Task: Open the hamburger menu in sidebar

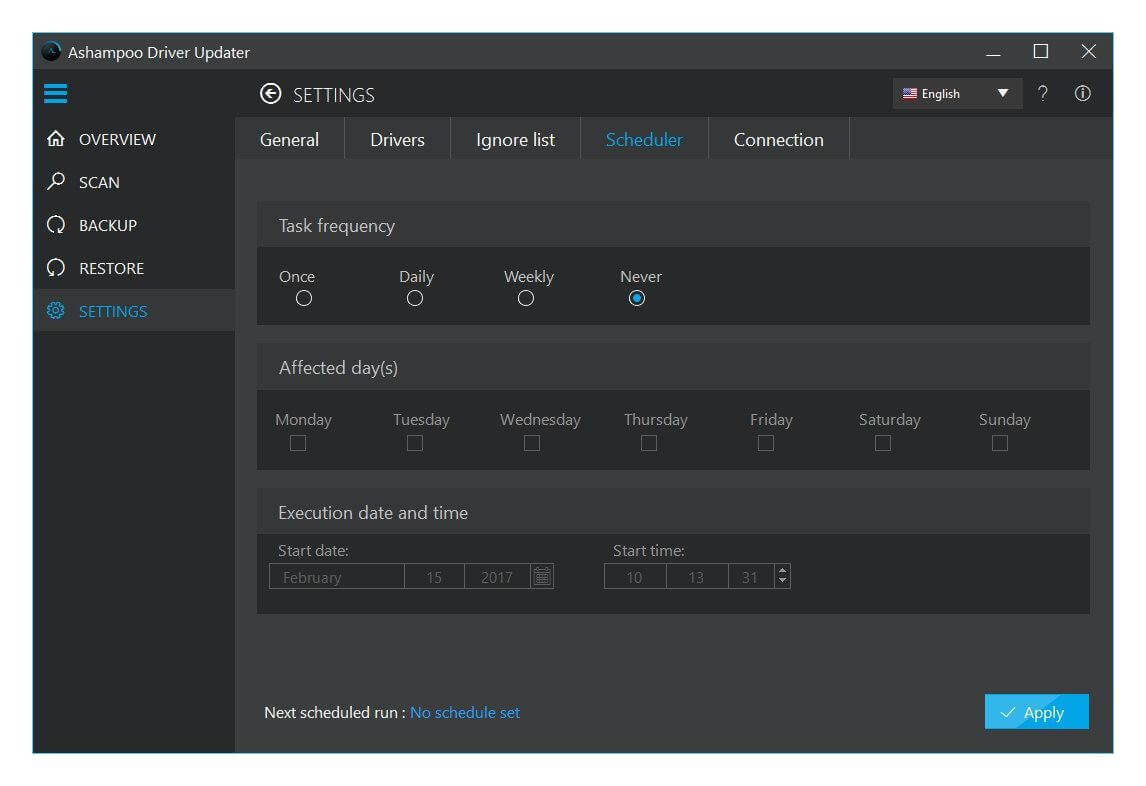Action: pos(55,93)
